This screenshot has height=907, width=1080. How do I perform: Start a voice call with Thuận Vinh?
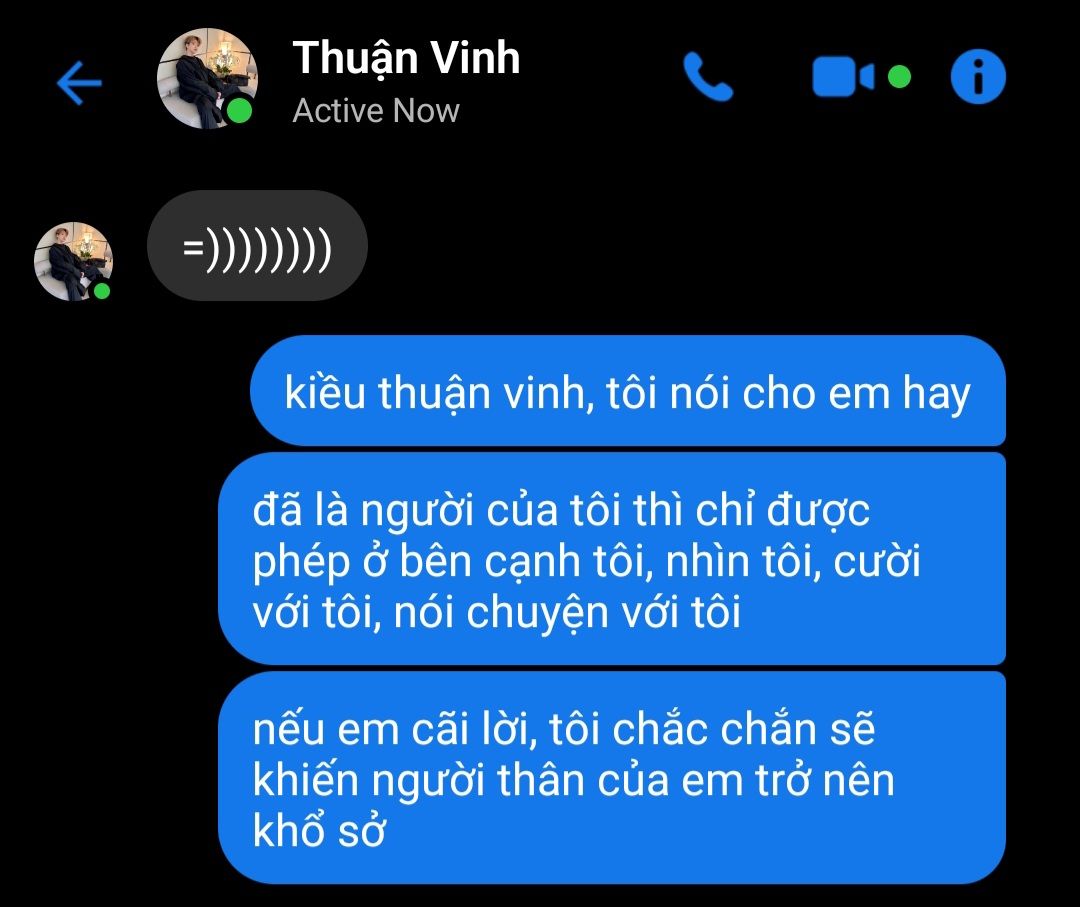708,77
